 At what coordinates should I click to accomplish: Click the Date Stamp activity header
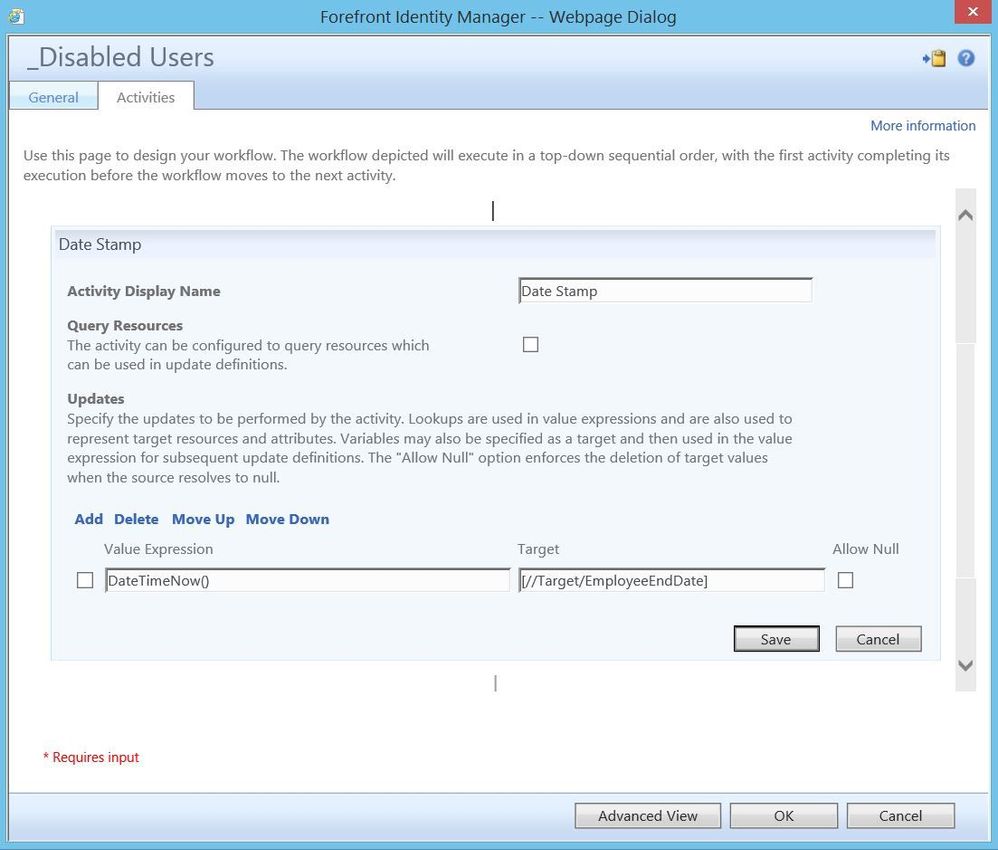pos(494,244)
